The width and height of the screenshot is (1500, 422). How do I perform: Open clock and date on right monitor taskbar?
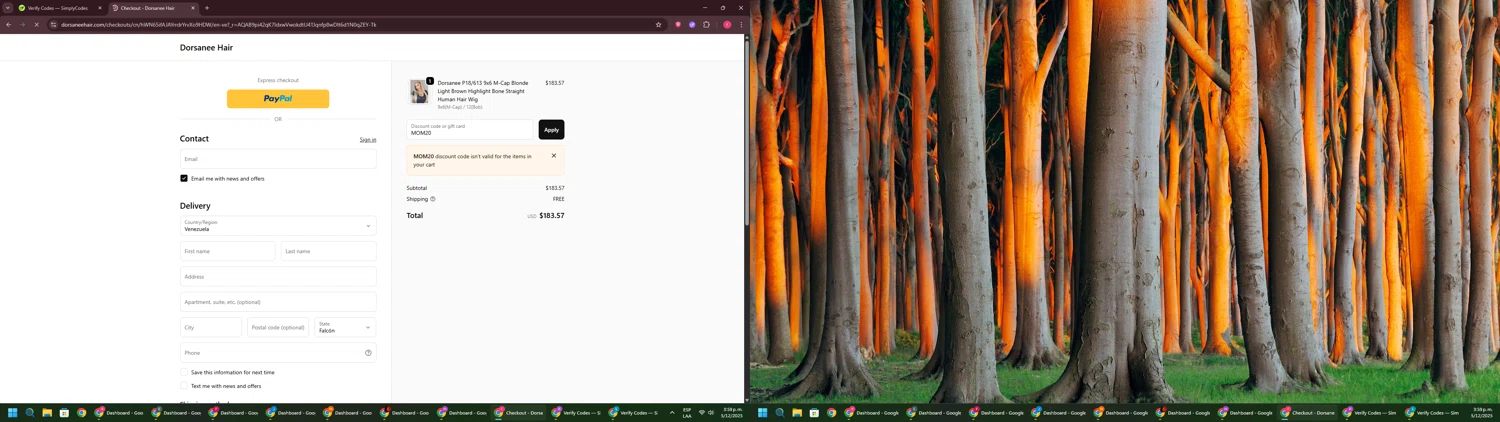[x=1482, y=412]
